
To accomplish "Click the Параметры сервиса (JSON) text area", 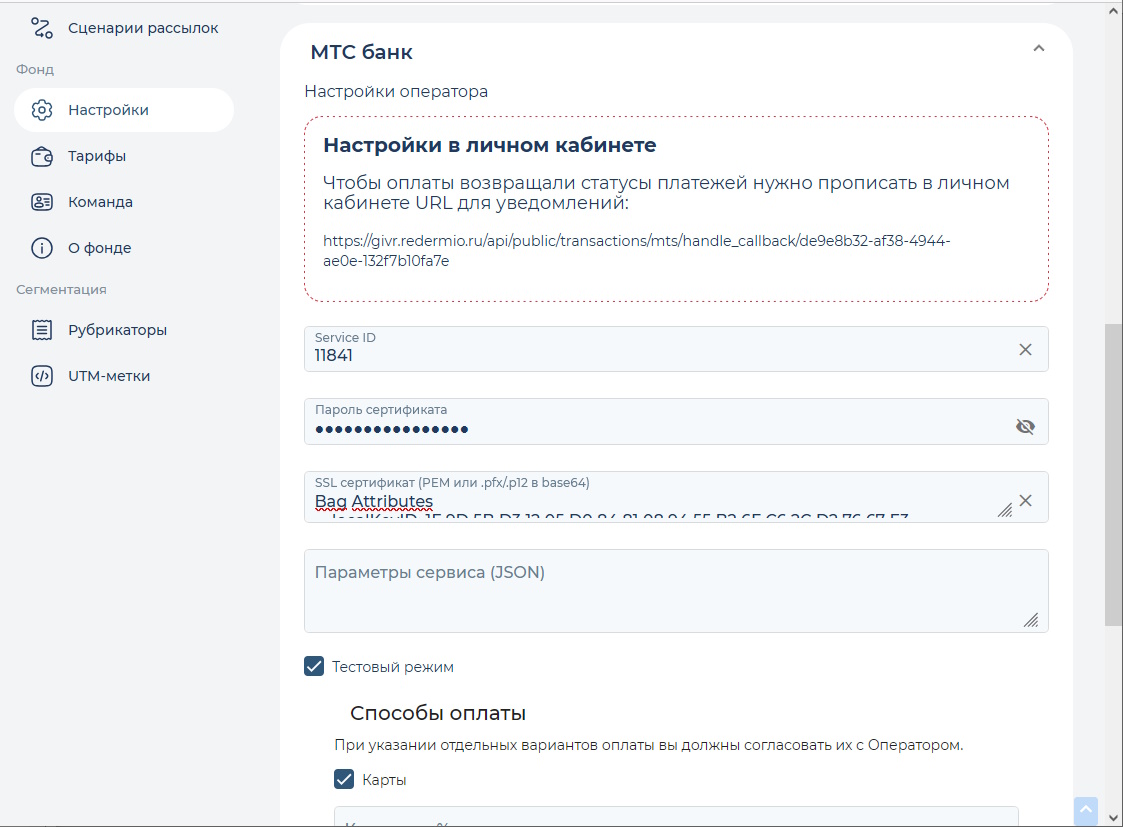I will pos(676,591).
